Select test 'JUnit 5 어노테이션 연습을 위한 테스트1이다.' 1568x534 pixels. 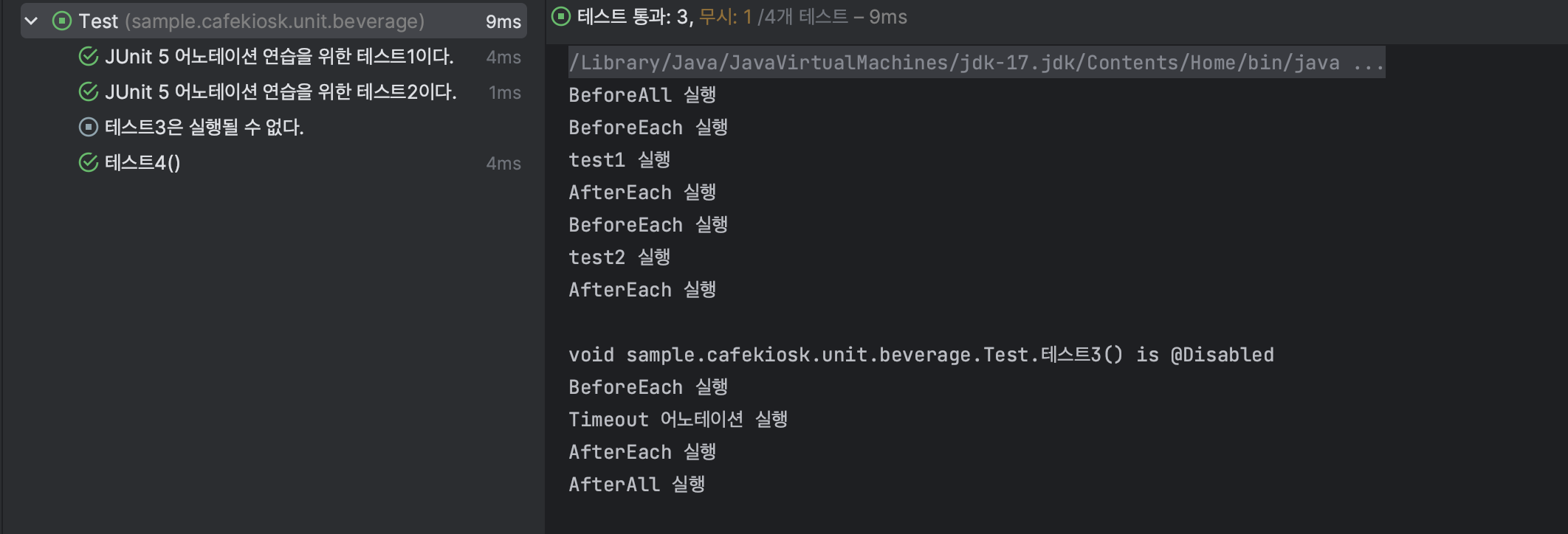[279, 57]
